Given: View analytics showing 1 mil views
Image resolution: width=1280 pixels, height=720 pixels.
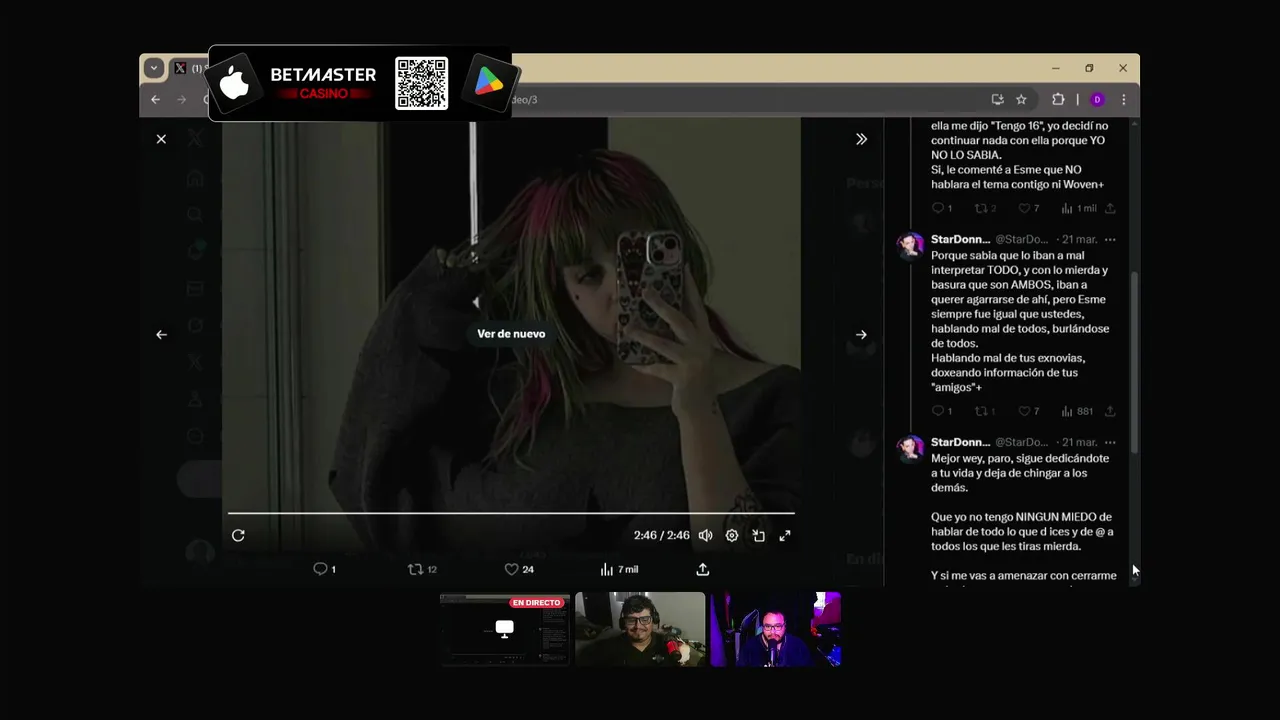Looking at the screenshot, I should 1078,208.
